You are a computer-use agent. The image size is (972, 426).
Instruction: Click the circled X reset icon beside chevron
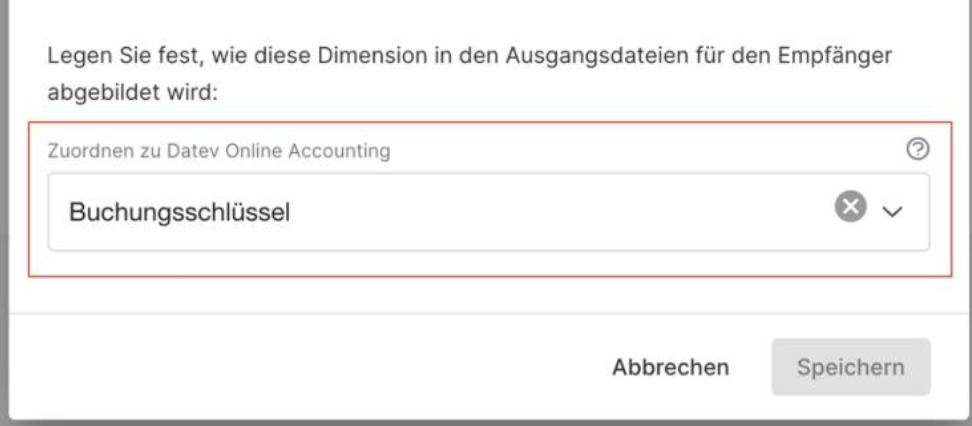(x=850, y=206)
